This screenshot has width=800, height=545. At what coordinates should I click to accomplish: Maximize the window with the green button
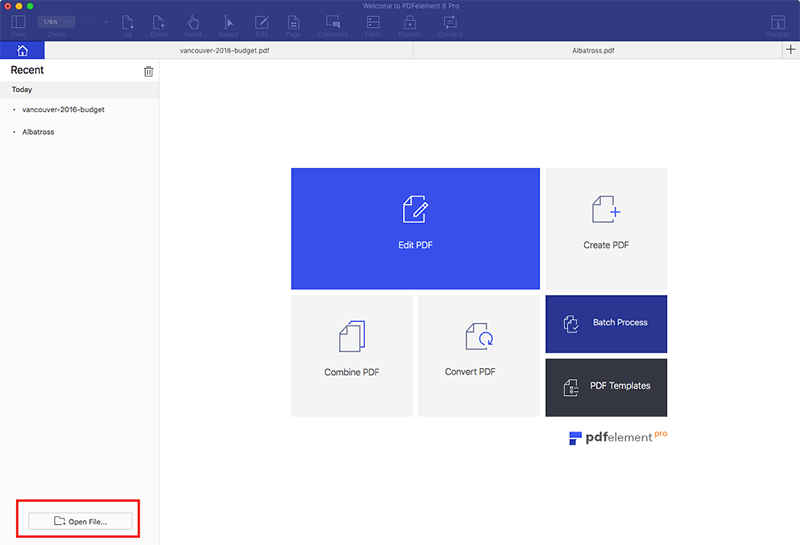[30, 6]
